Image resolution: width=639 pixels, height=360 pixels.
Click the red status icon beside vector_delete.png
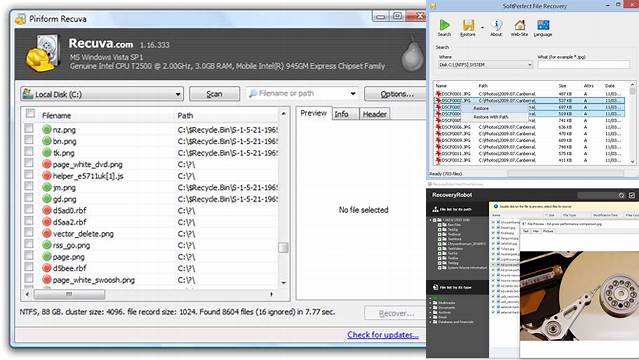tap(46, 234)
